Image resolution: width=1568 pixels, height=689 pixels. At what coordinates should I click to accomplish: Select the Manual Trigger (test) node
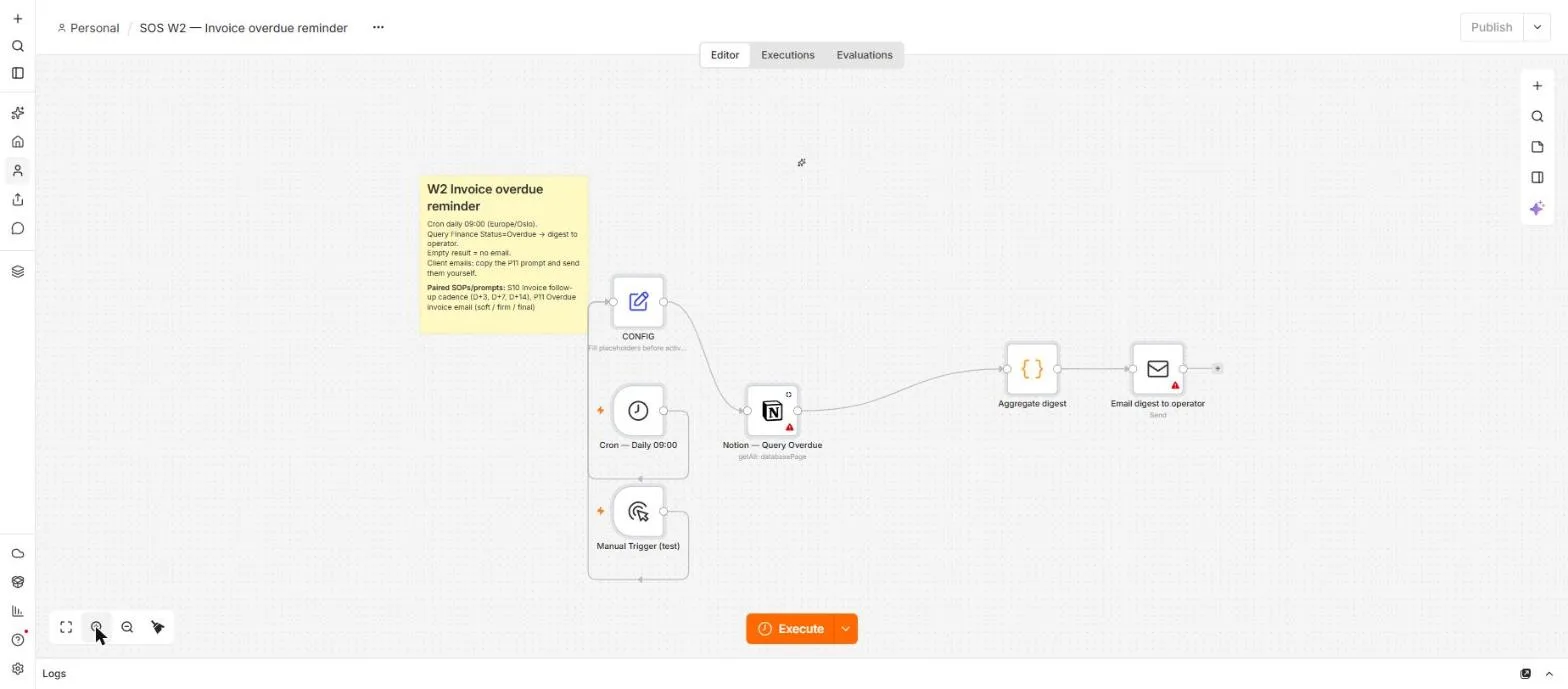coord(638,512)
